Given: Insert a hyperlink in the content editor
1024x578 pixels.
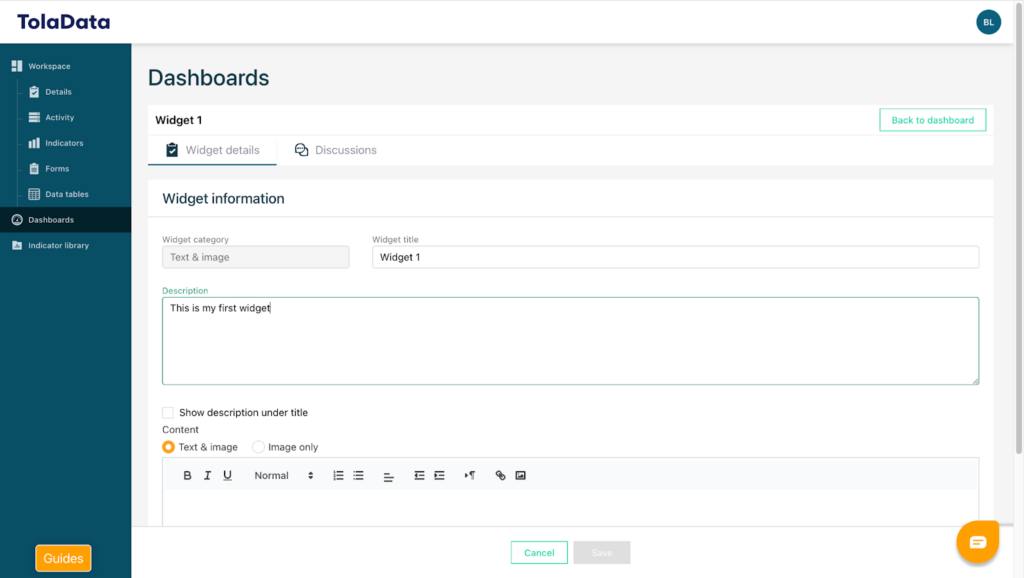Looking at the screenshot, I should pos(500,475).
